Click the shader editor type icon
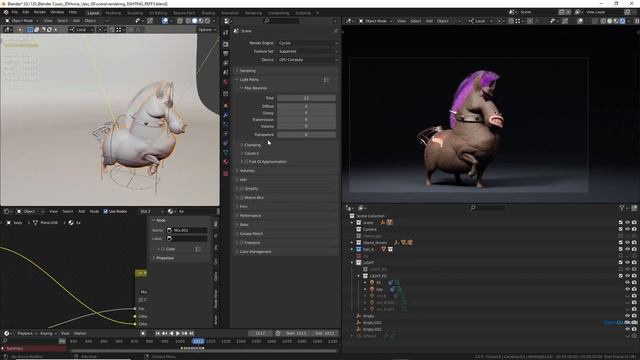Screen dimensions: 640x360 (x=7, y=211)
